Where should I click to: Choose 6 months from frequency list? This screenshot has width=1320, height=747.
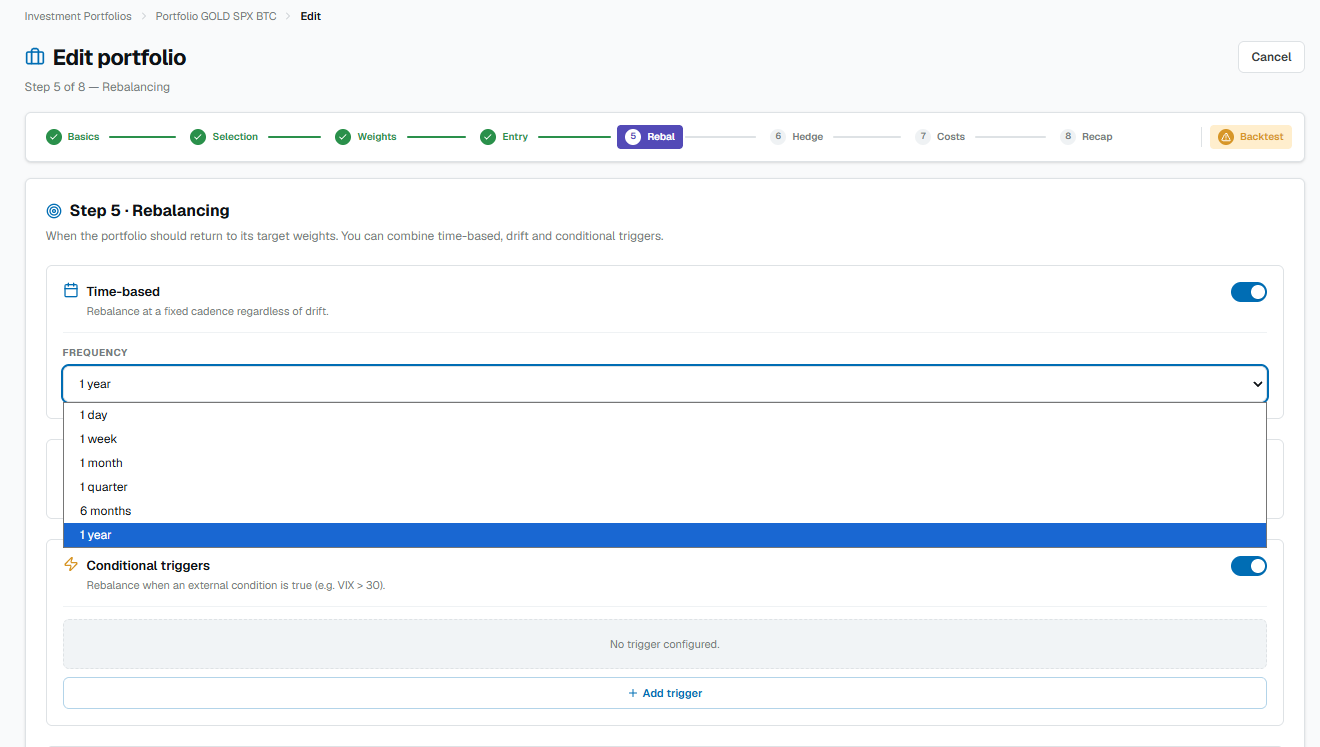coord(665,511)
